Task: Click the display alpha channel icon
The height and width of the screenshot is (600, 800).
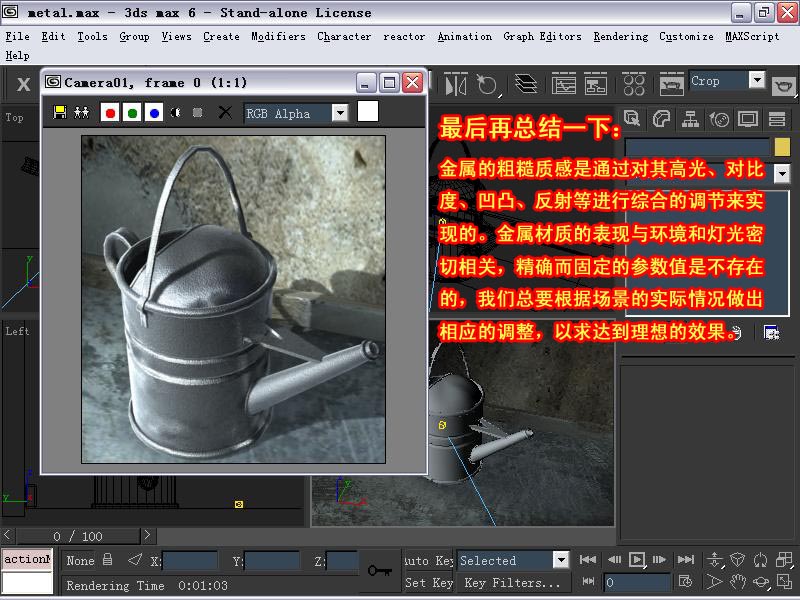Action: click(x=177, y=113)
